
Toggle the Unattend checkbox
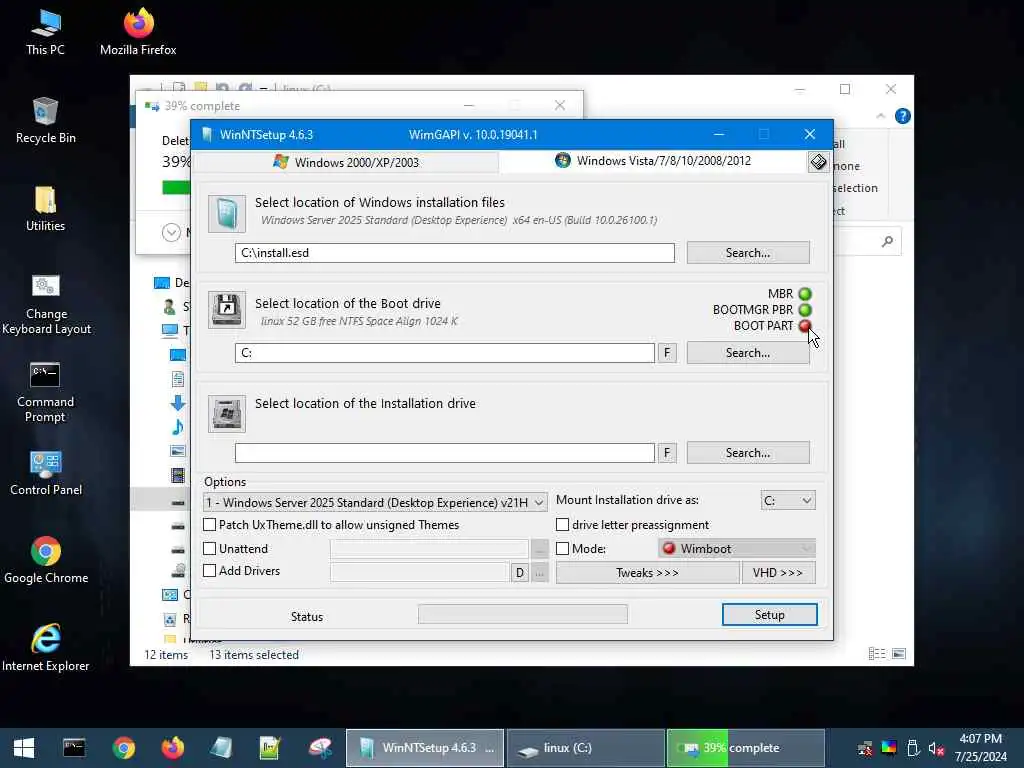210,548
